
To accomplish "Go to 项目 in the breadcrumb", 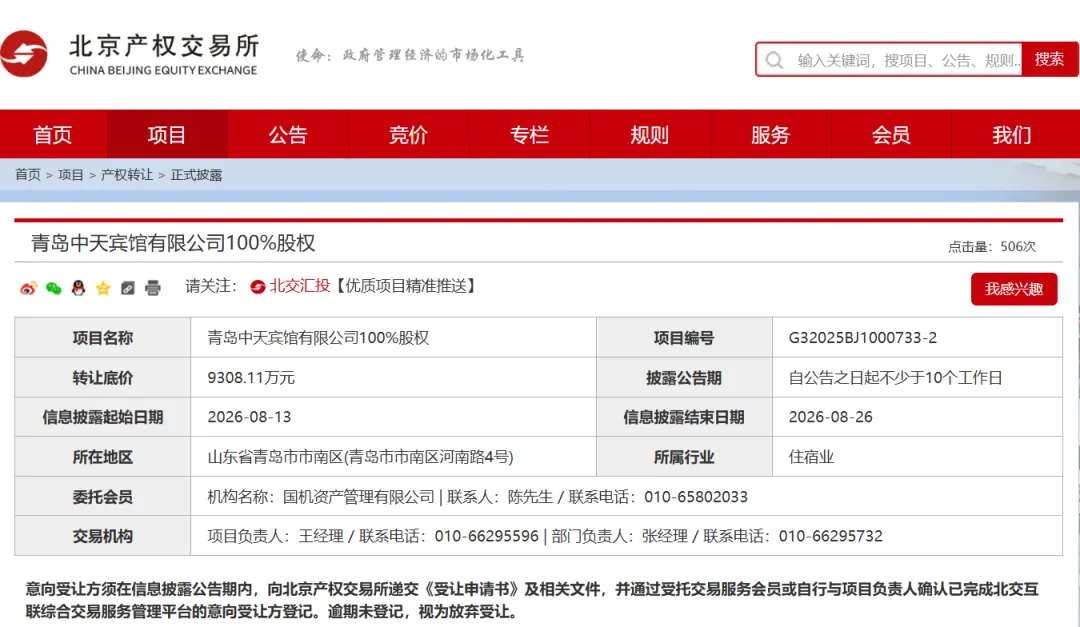I will point(71,175).
